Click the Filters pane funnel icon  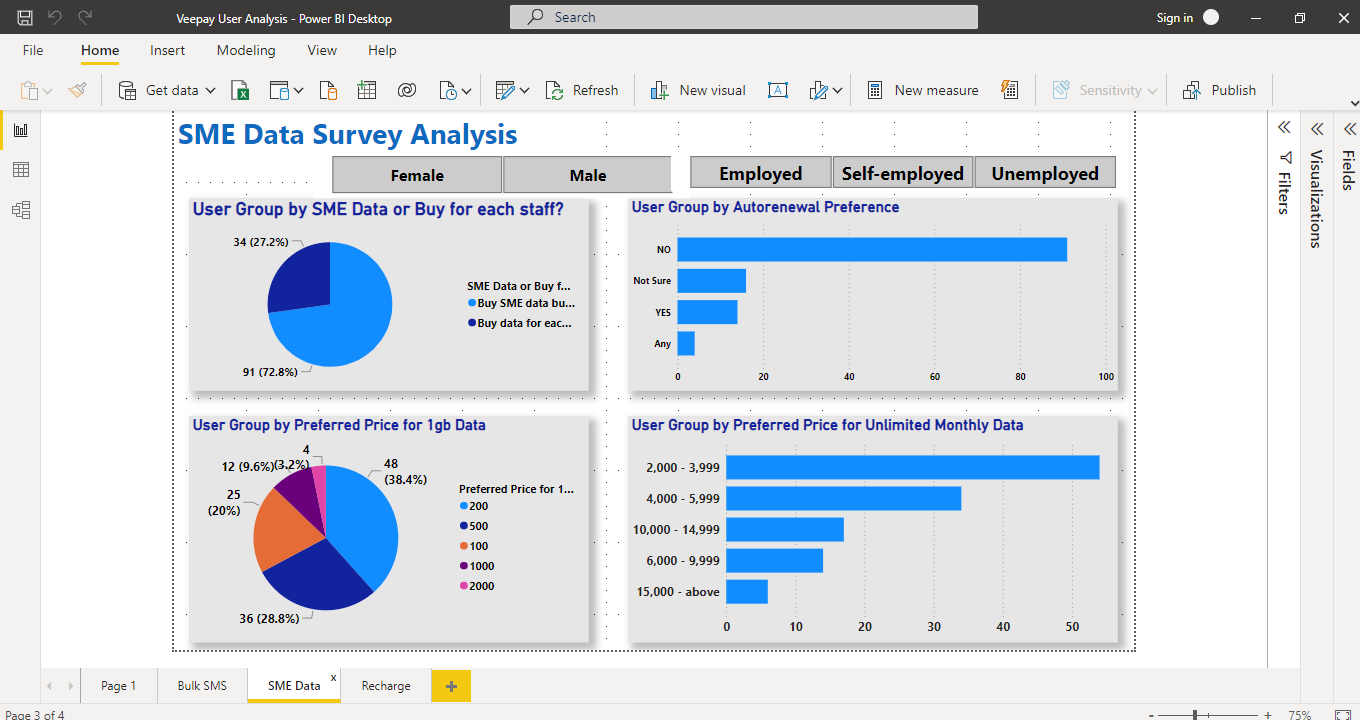pos(1285,157)
